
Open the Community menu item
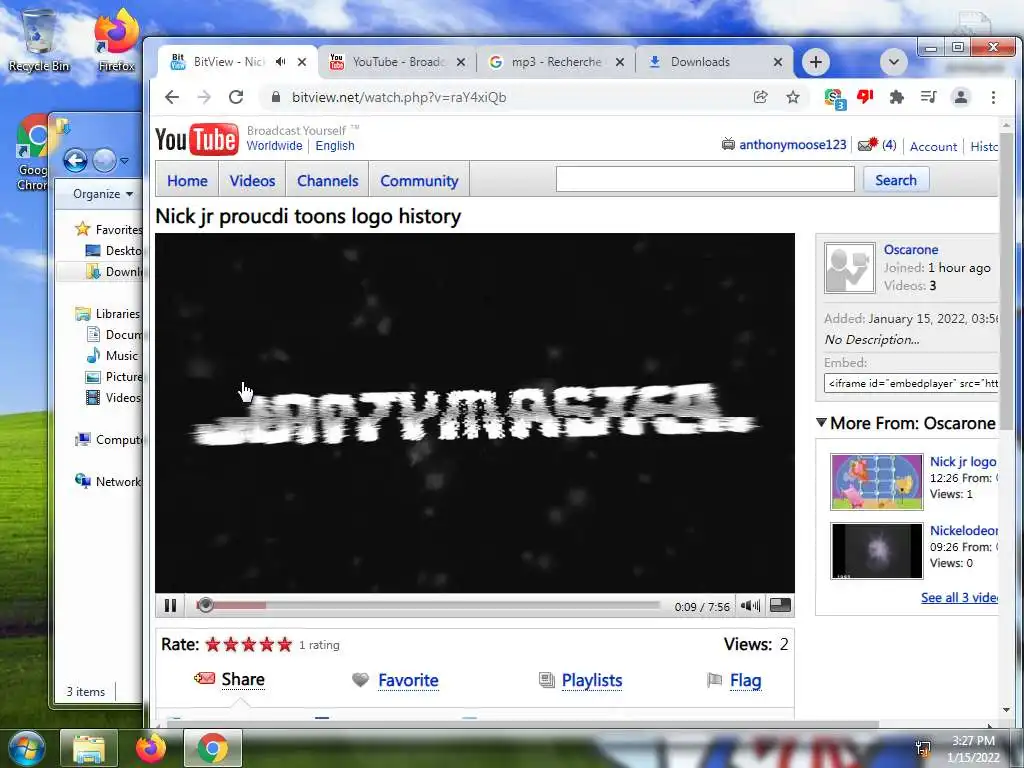(419, 180)
